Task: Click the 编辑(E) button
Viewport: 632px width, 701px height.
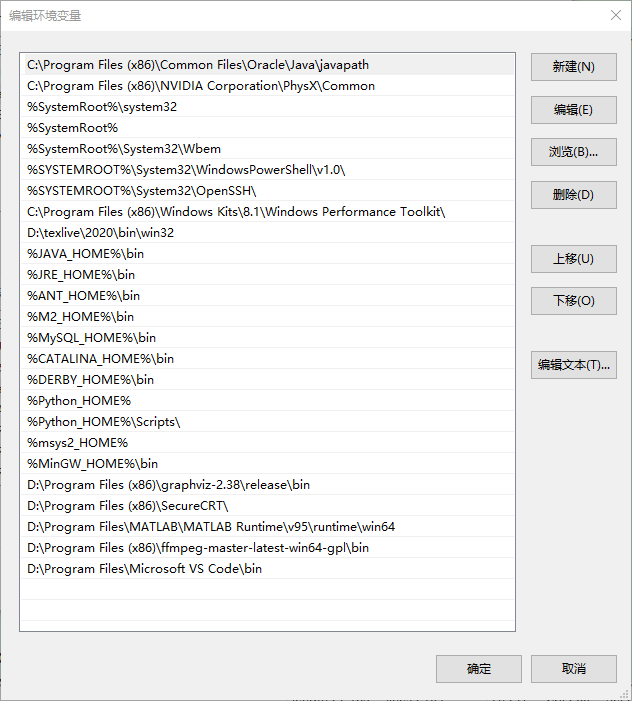Action: [x=573, y=110]
